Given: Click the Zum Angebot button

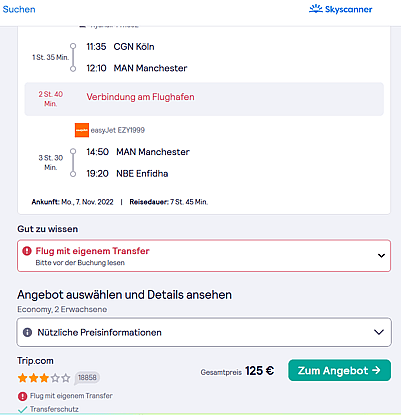Looking at the screenshot, I should click(x=339, y=370).
